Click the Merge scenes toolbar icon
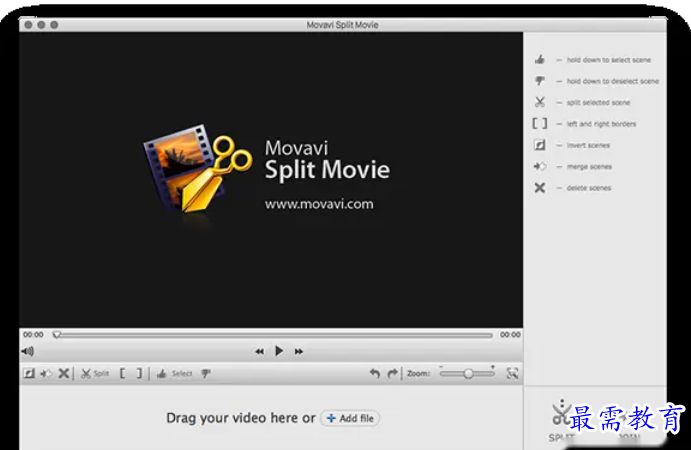 46,374
